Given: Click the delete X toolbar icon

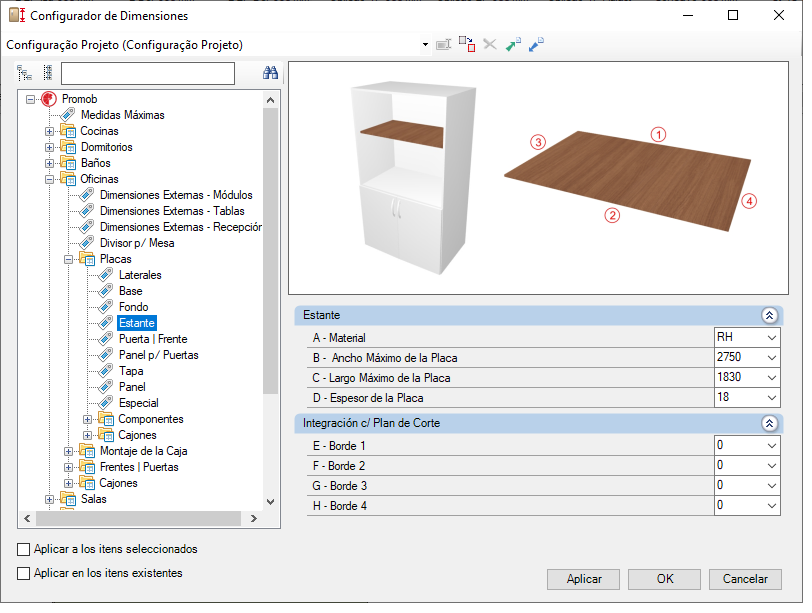Looking at the screenshot, I should 489,45.
